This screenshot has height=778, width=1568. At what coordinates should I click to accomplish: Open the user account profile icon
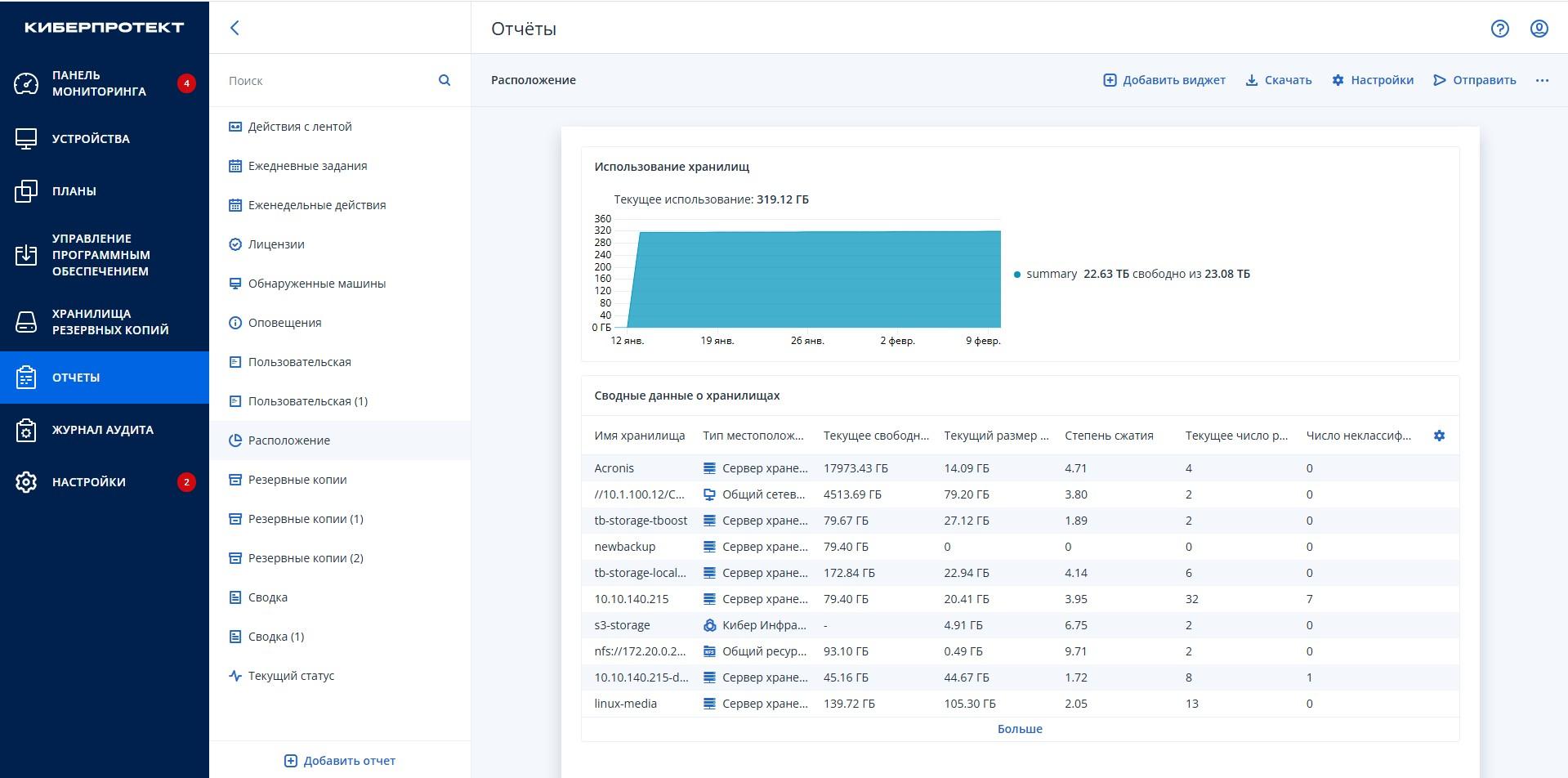[1539, 29]
